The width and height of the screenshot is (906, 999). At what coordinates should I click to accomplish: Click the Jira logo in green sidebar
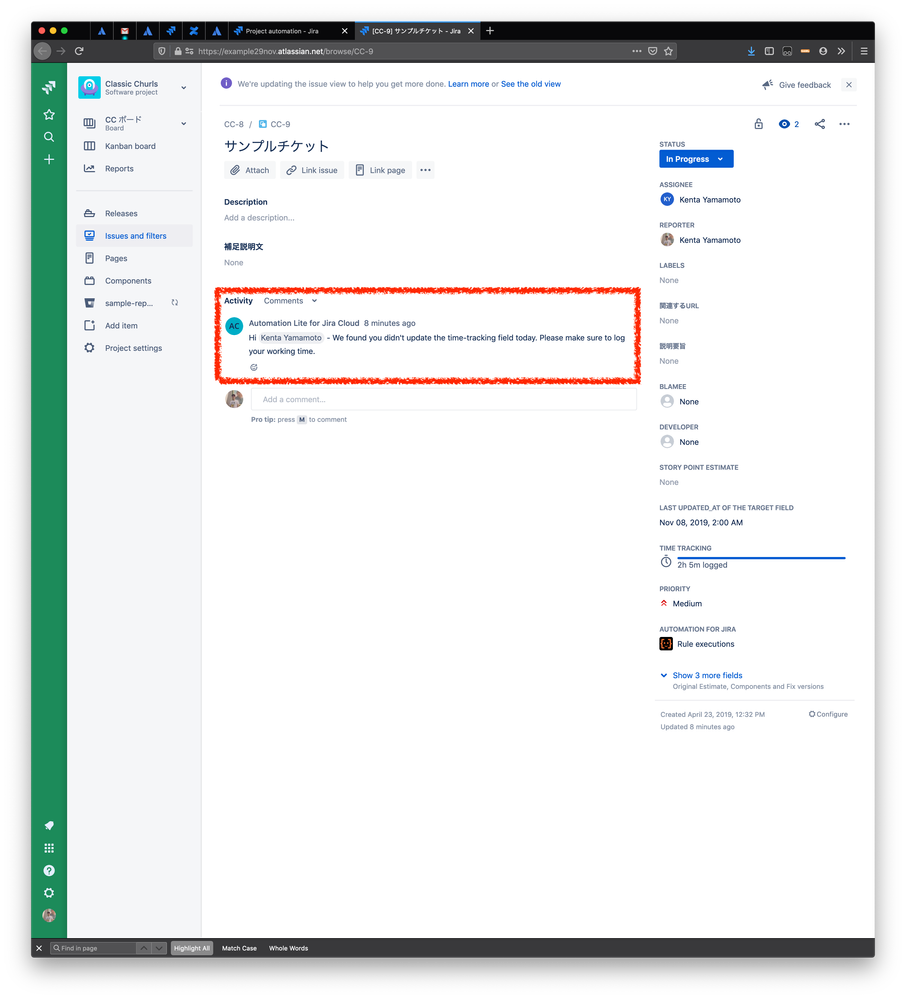[x=48, y=87]
